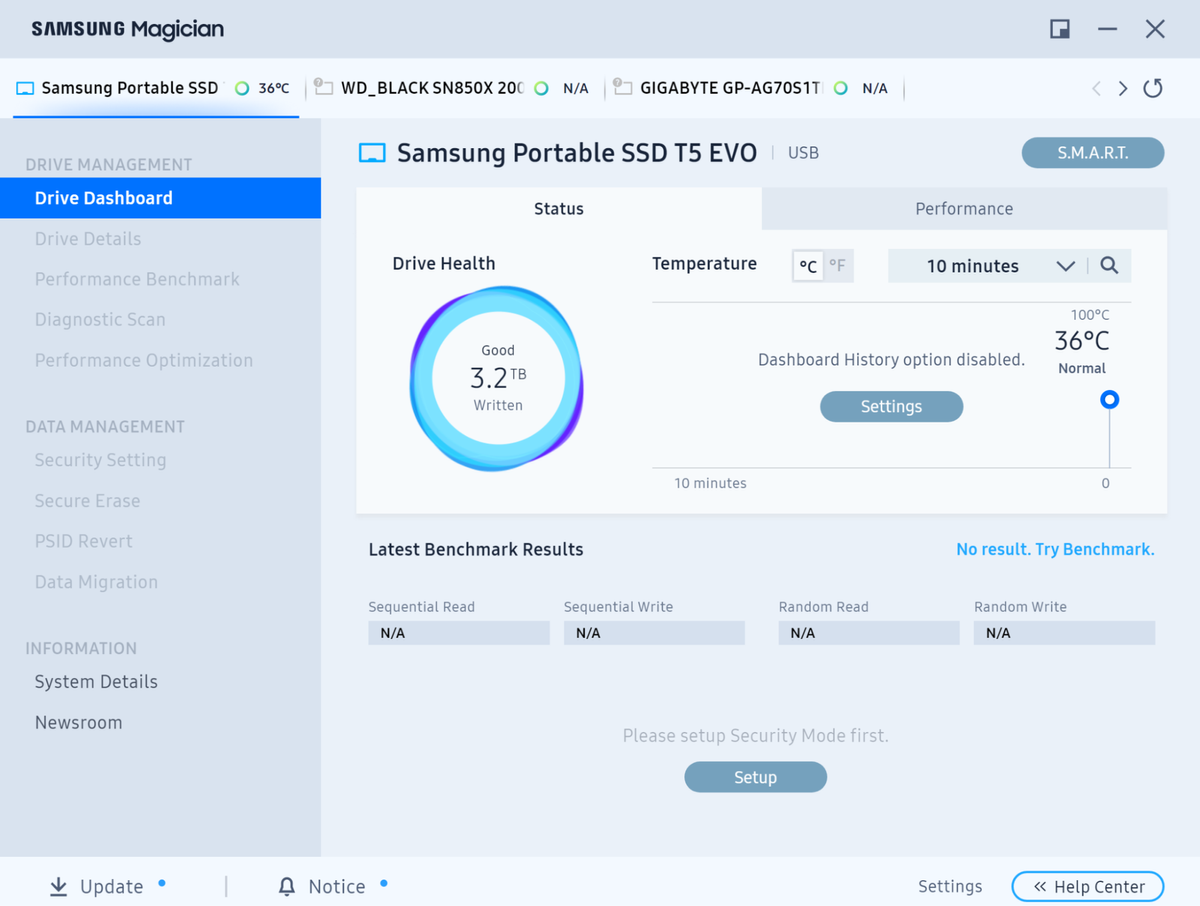
Task: Click the No result Try Benchmark link
Action: [x=1055, y=549]
